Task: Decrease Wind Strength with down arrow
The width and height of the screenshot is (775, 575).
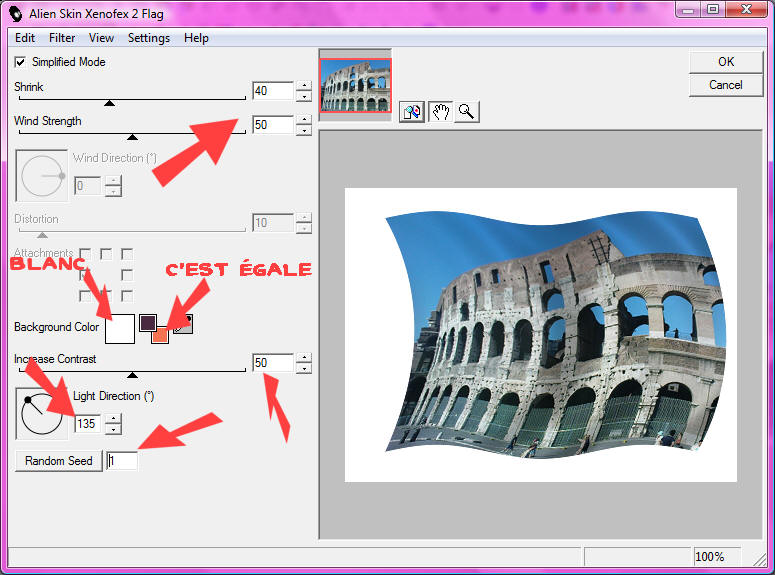Action: [x=304, y=131]
